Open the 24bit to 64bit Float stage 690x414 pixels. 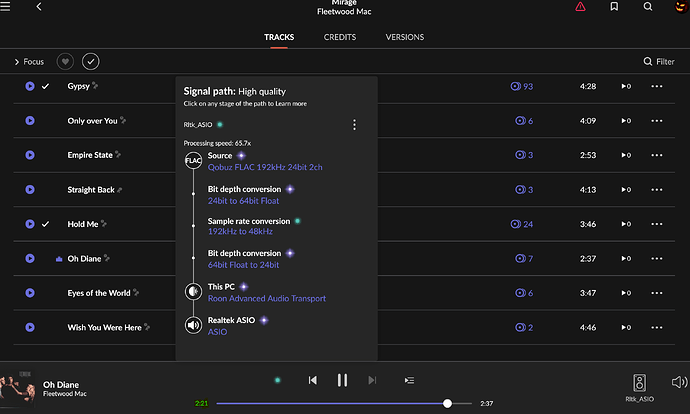[243, 201]
